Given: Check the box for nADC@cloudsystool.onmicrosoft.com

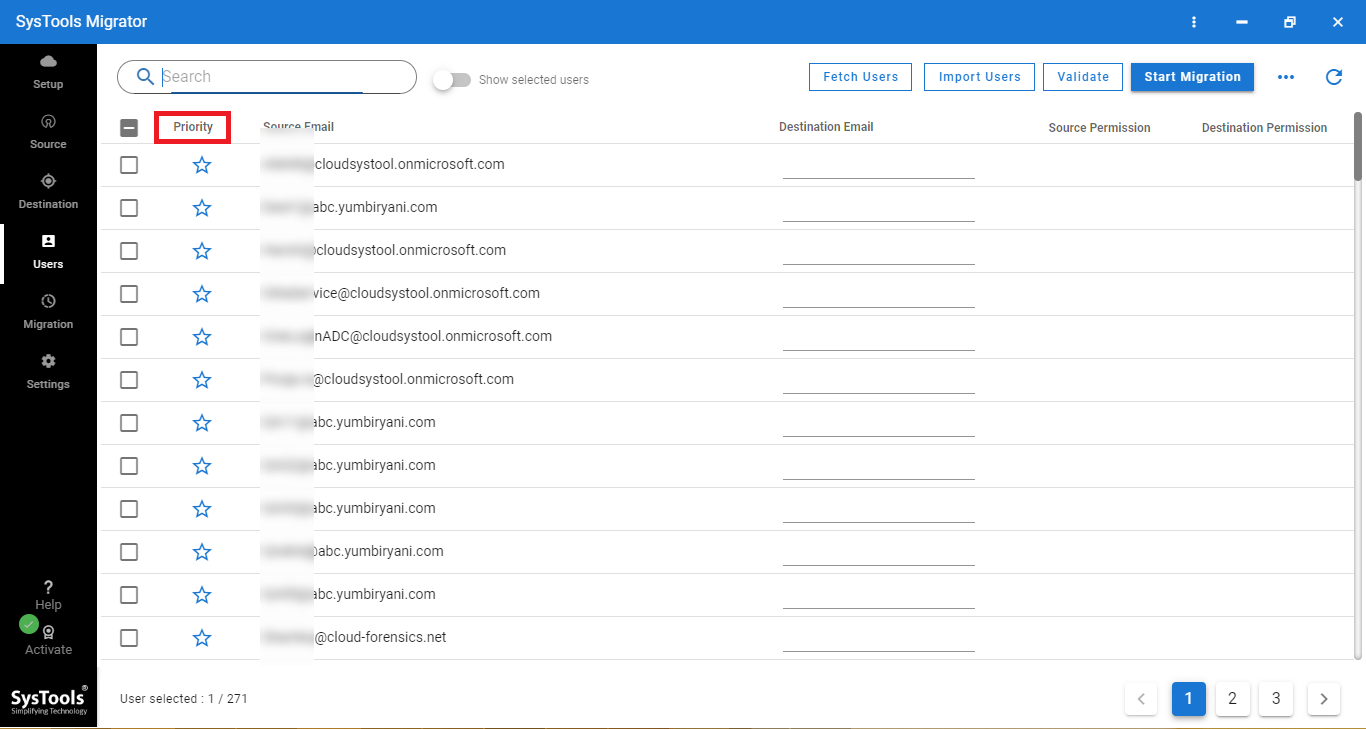Looking at the screenshot, I should click(129, 337).
